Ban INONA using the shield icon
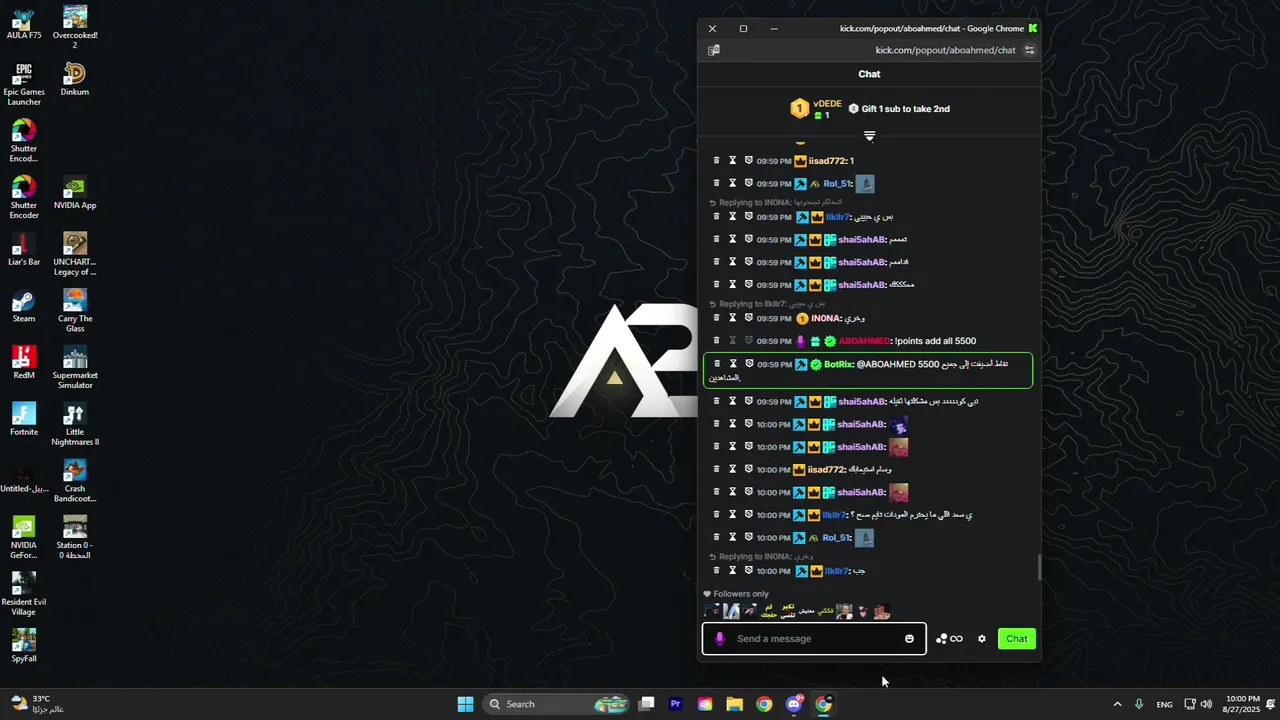 pyautogui.click(x=748, y=318)
